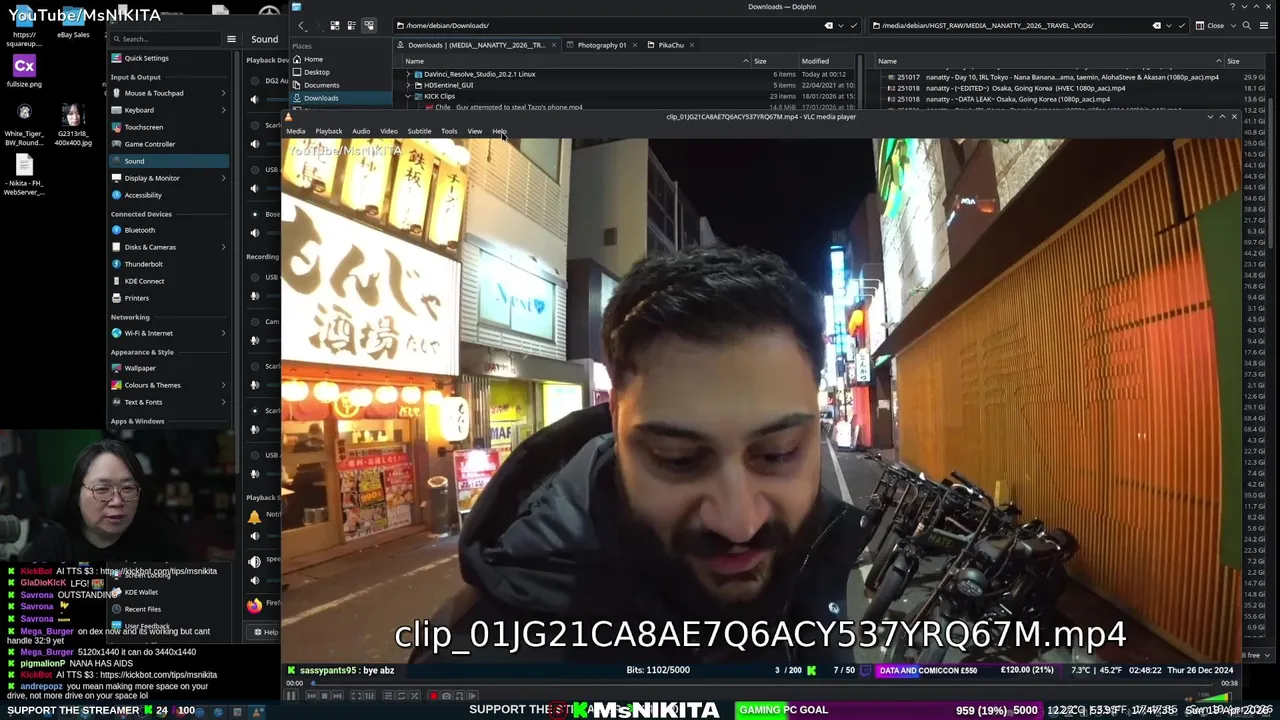Open Game Controller settings
The image size is (1280, 720).
(168, 144)
